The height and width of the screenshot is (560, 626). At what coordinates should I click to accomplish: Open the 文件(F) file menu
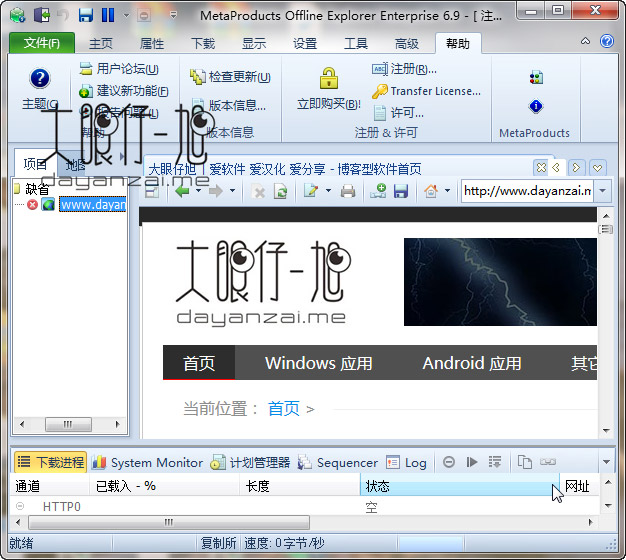[42, 43]
